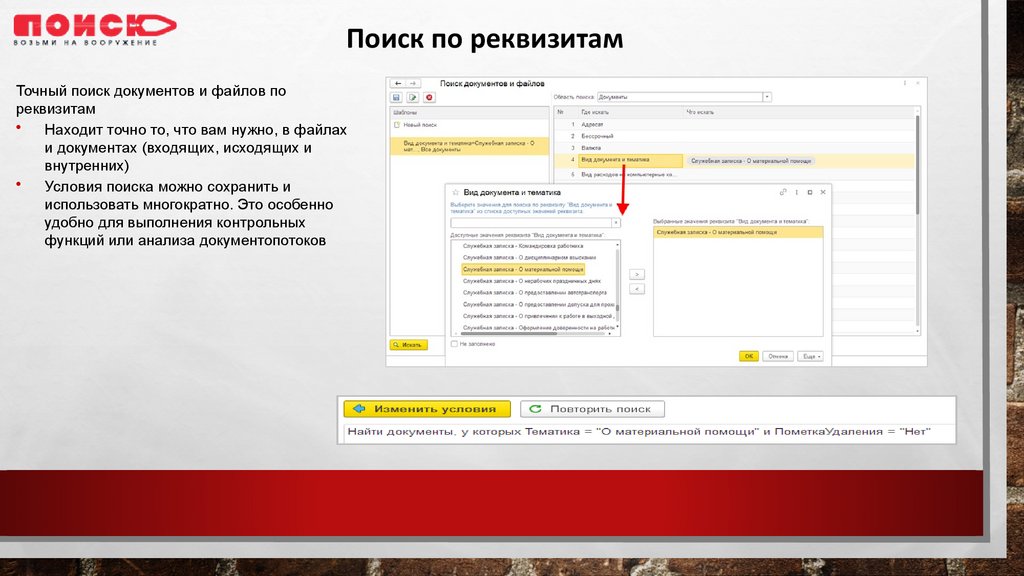Click the Область поиска Документы field
This screenshot has width=1024, height=576.
680,97
